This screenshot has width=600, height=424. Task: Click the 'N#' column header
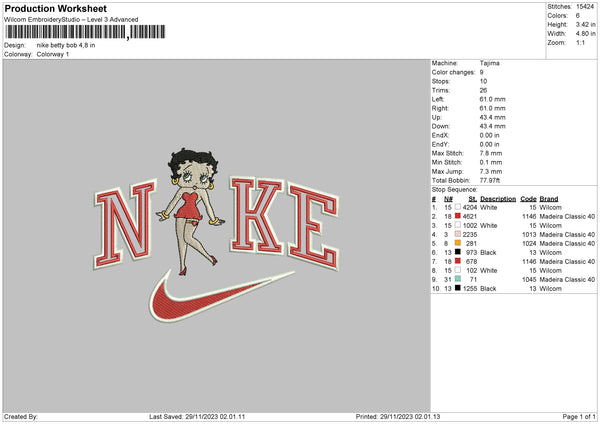pyautogui.click(x=448, y=199)
